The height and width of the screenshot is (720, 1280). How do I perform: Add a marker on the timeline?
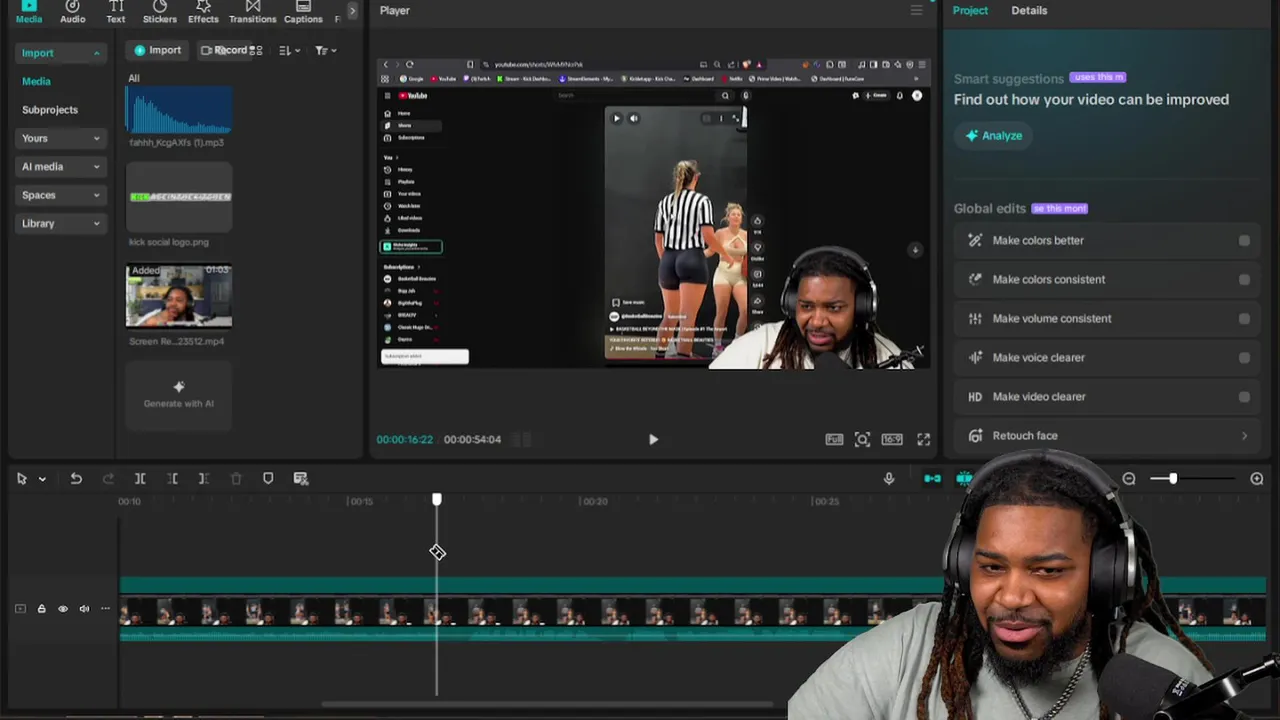tap(268, 479)
